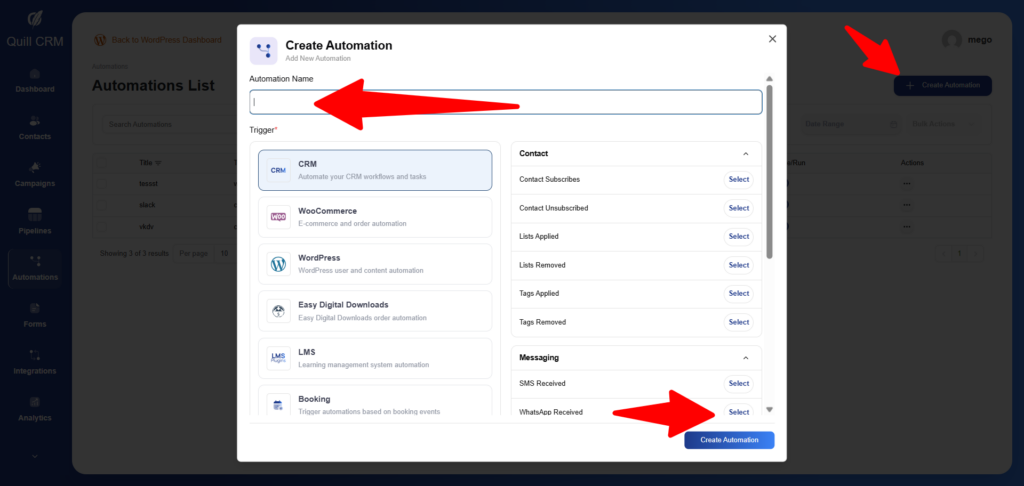Pick the WordPress logo trigger
1024x486 pixels.
coord(278,264)
